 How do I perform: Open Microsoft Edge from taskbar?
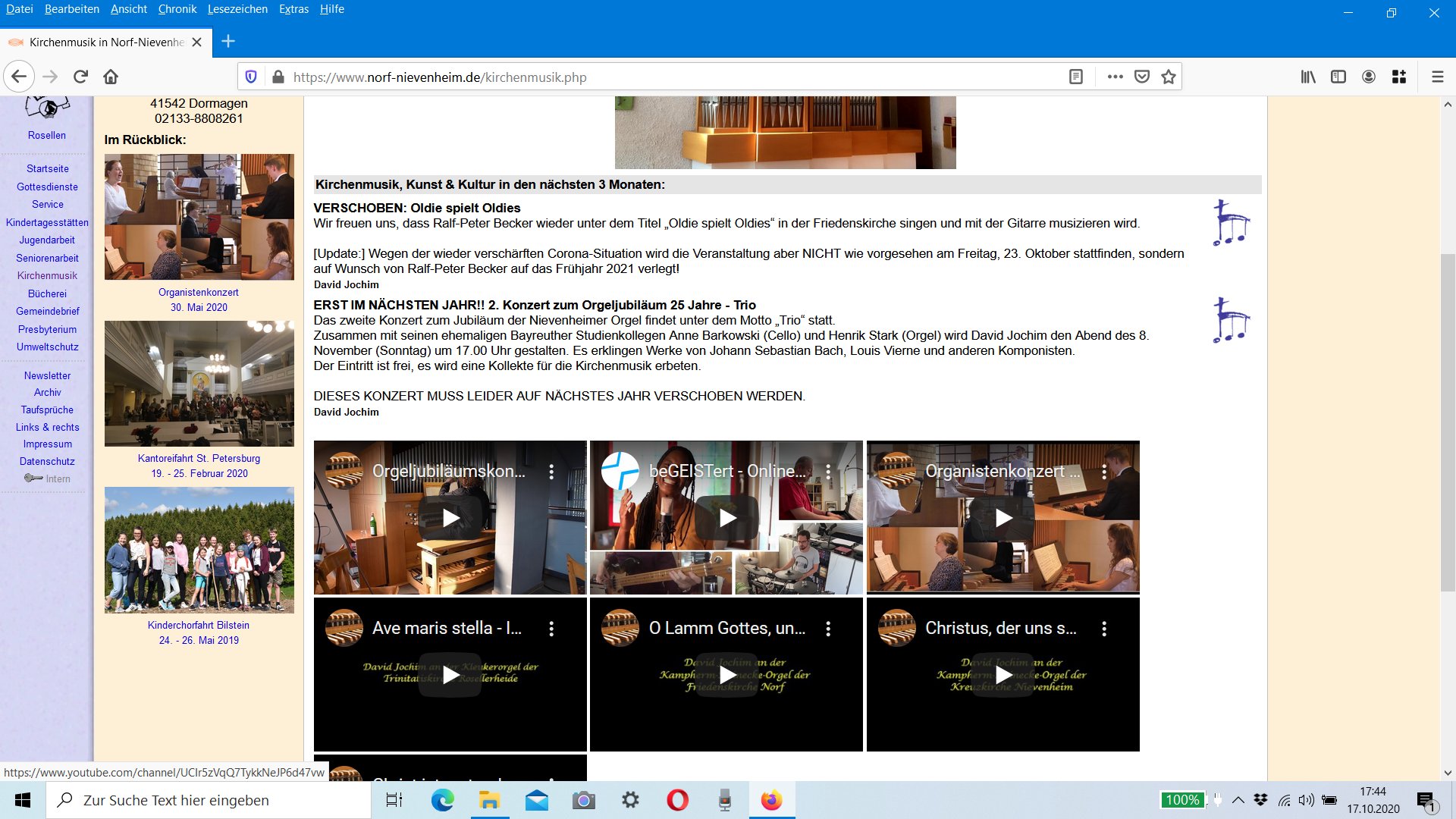(x=442, y=800)
